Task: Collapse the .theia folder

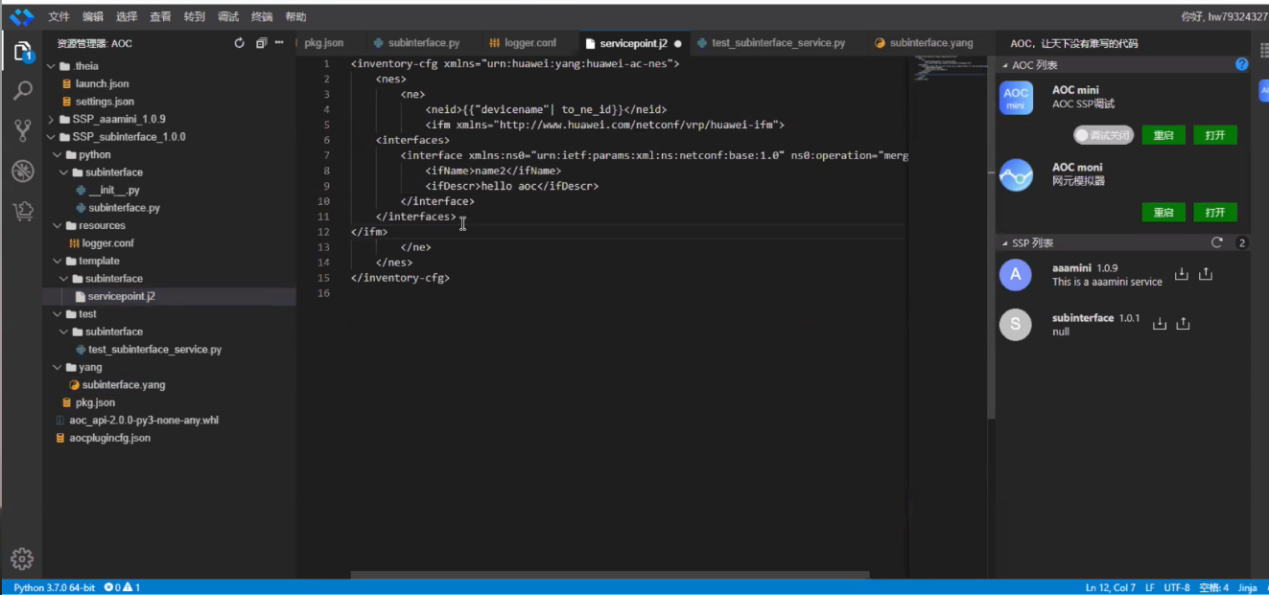Action: [x=52, y=66]
